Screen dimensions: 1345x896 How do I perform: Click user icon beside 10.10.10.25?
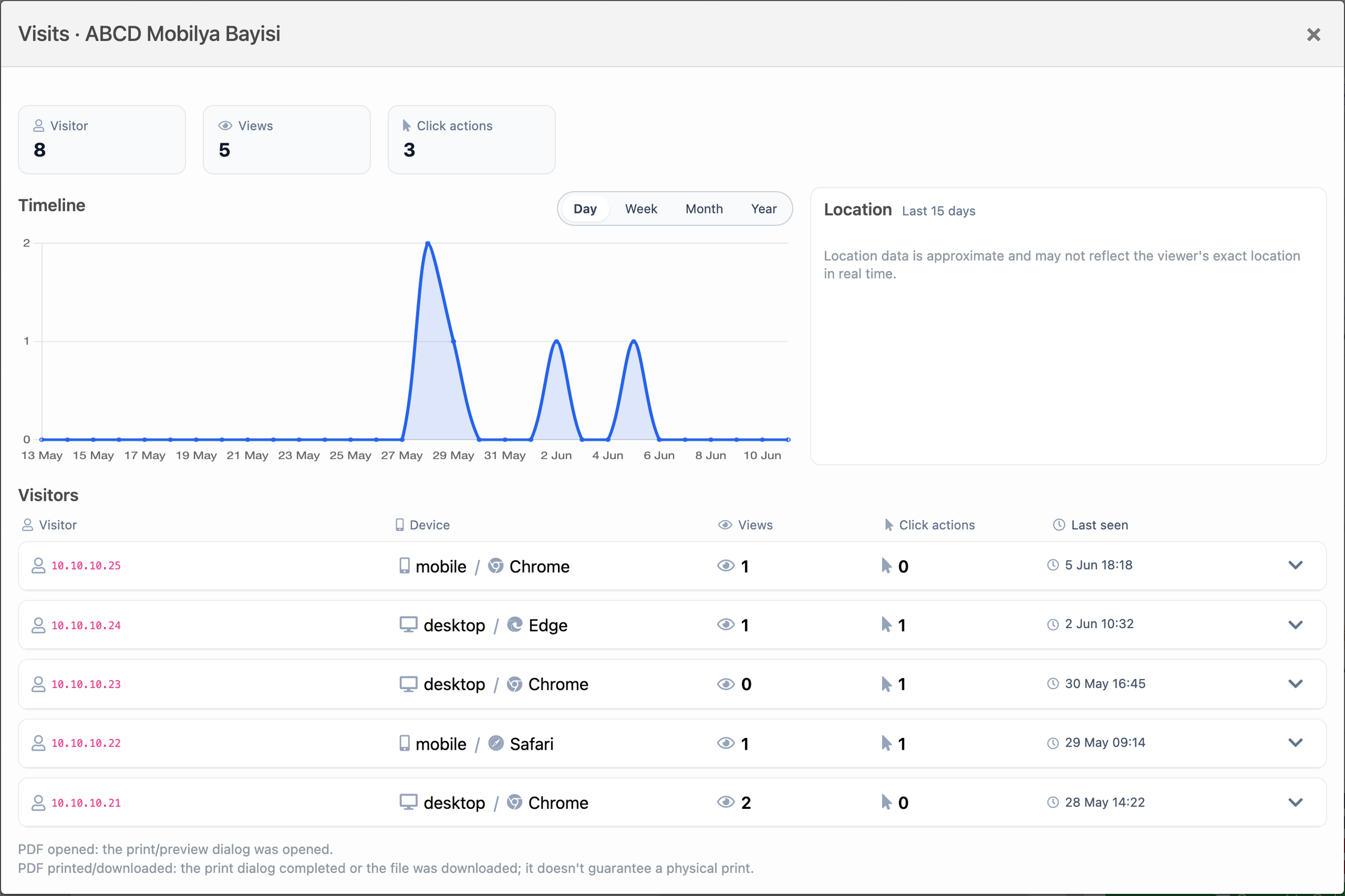38,565
